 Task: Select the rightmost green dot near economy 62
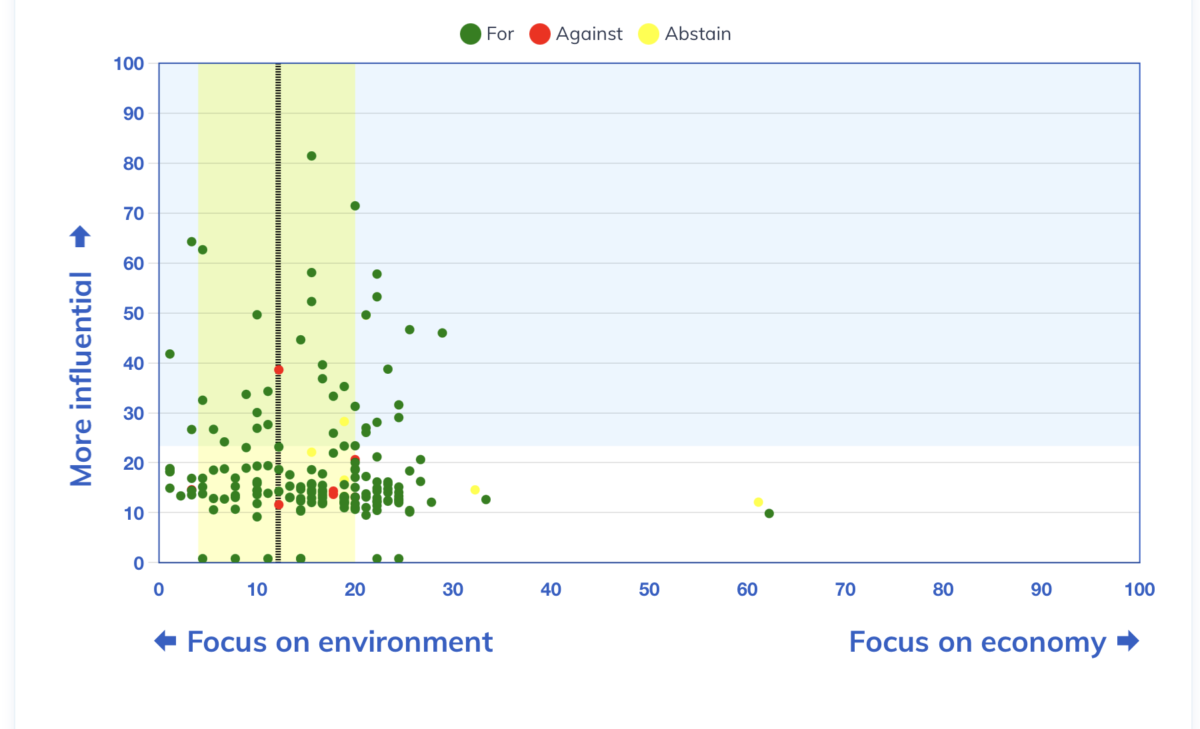coord(769,513)
